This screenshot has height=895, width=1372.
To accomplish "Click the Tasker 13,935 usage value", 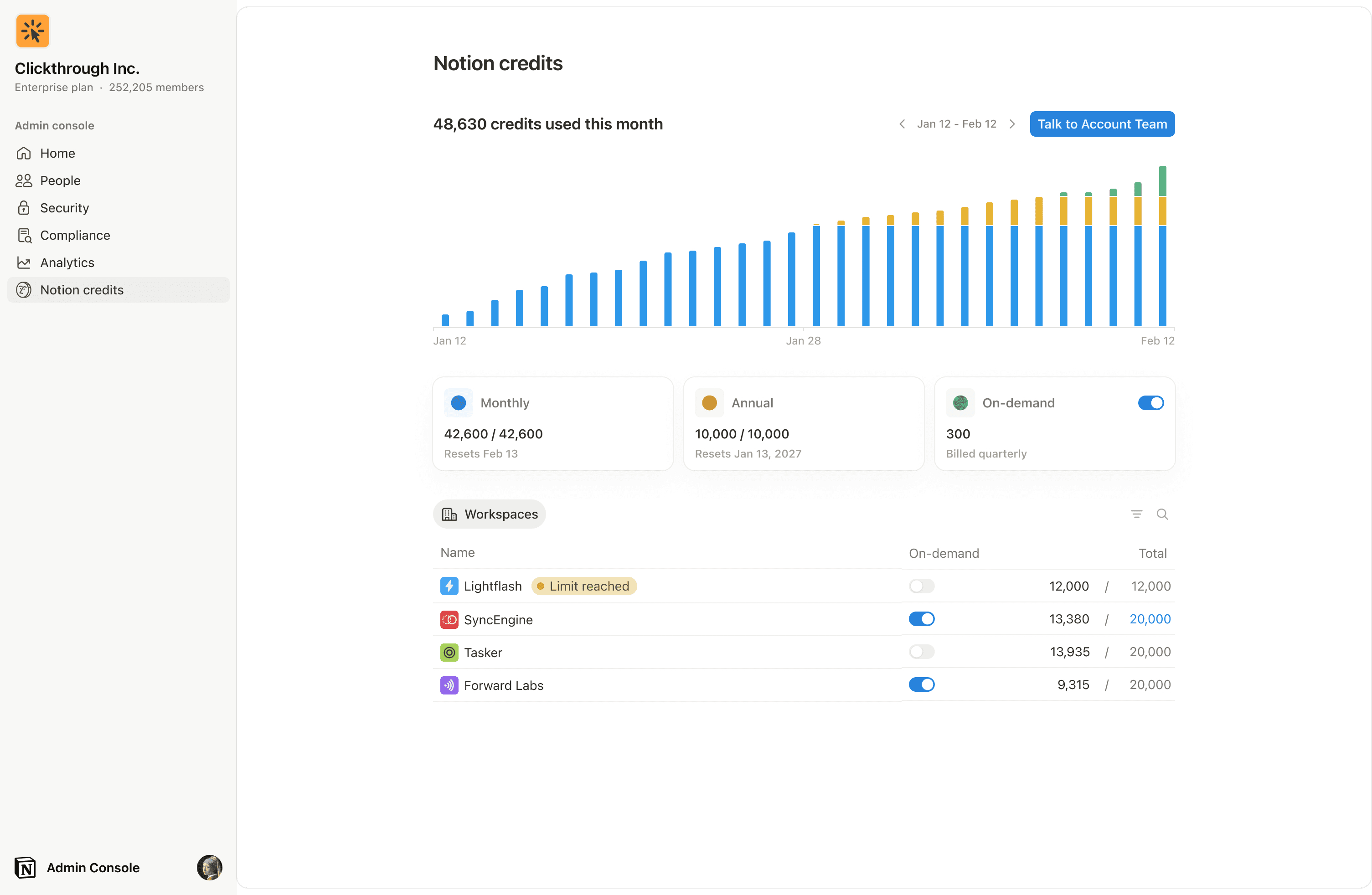I will click(x=1070, y=652).
